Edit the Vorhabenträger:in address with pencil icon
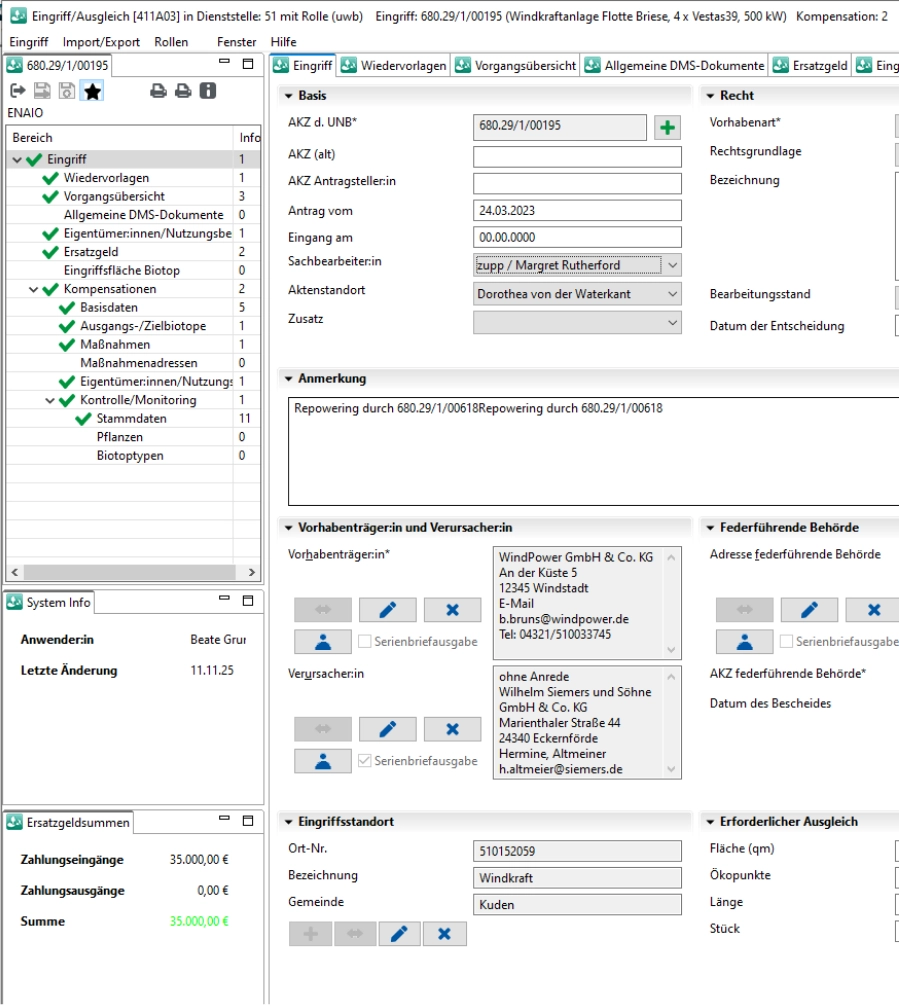Screen dimensions: 899x1006 coord(387,610)
